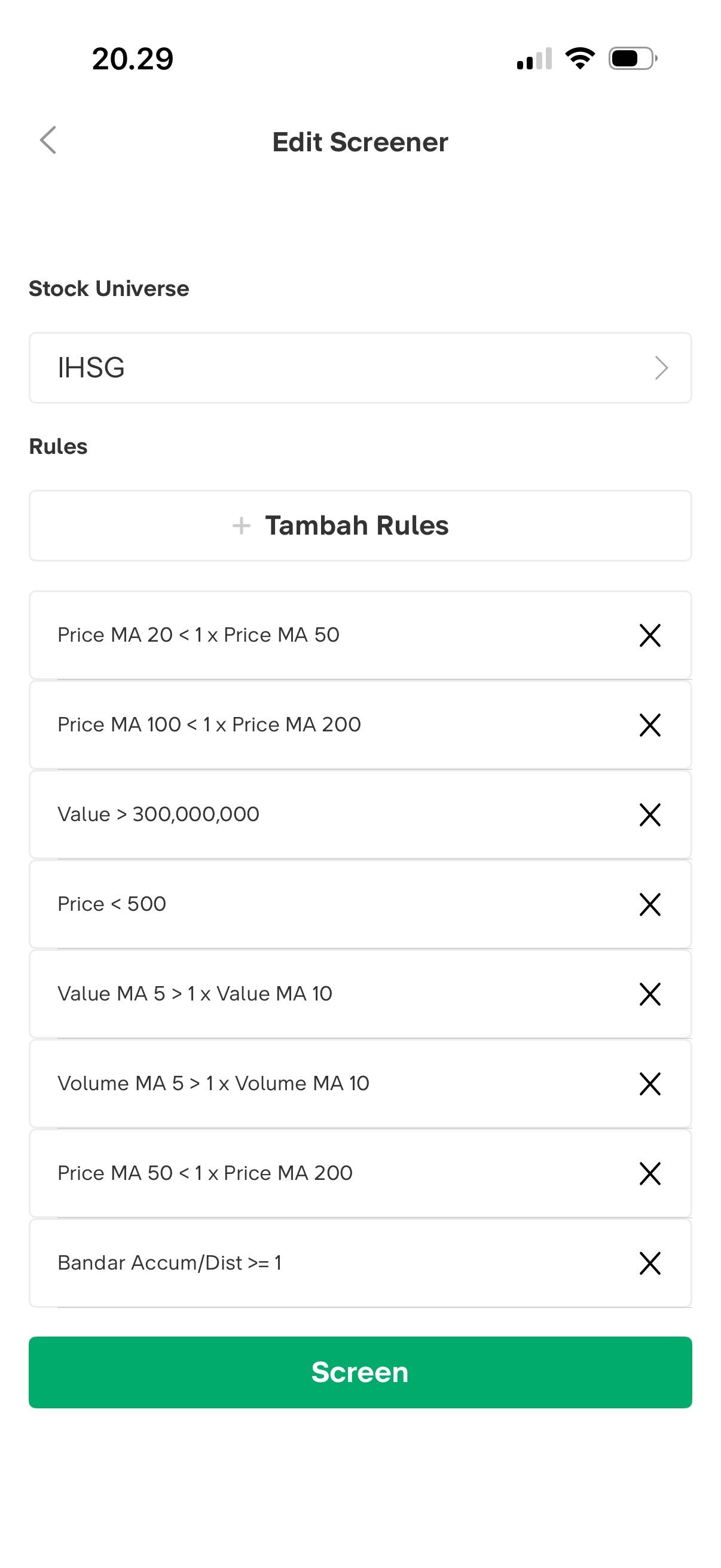This screenshot has width=721, height=1568.
Task: Select the Bandar Accum/Dist >= 1 rule text
Action: pos(169,1263)
